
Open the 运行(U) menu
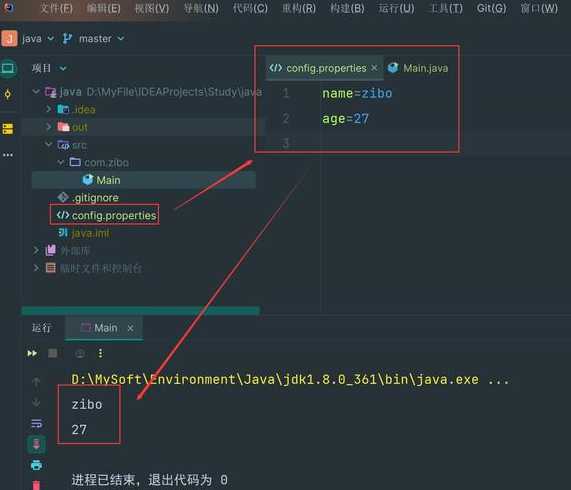click(396, 8)
